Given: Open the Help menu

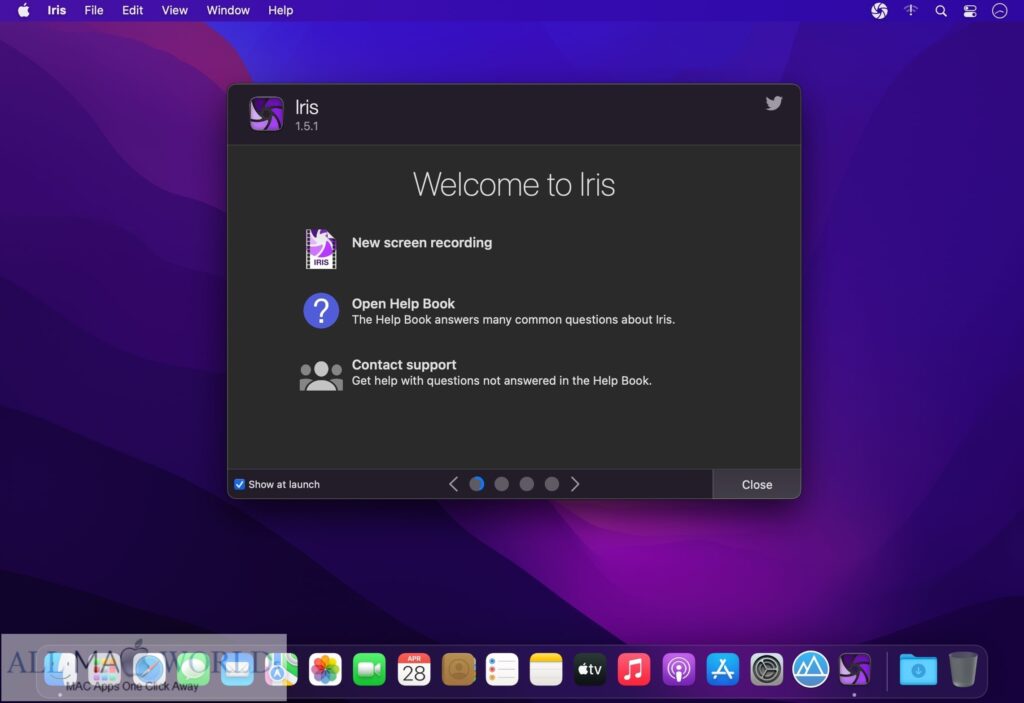Looking at the screenshot, I should (280, 10).
